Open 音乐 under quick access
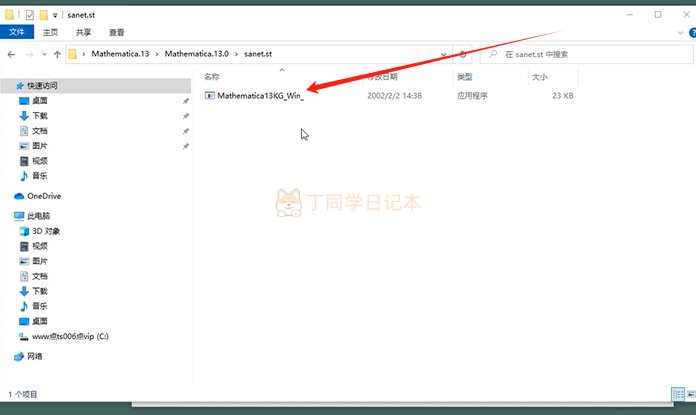The image size is (696, 415). [x=40, y=176]
